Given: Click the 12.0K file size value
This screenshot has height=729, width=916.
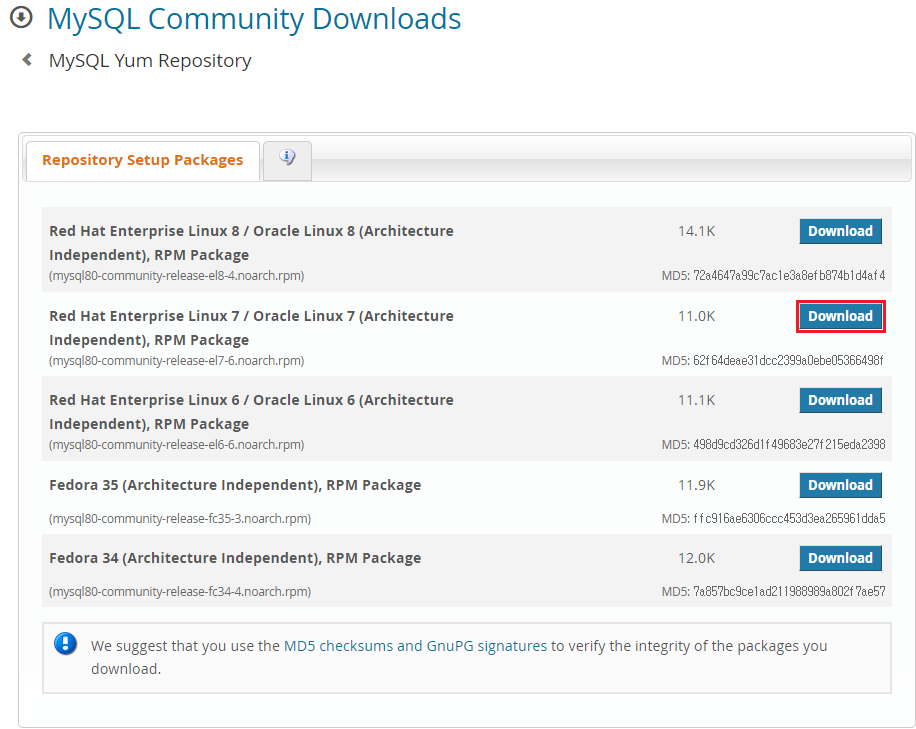Looking at the screenshot, I should tap(696, 558).
